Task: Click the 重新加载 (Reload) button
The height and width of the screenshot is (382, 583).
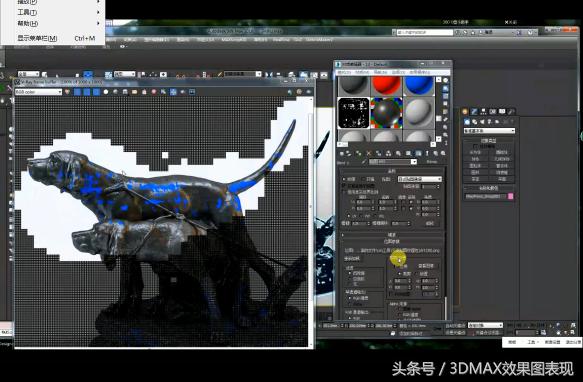Action: [352, 259]
